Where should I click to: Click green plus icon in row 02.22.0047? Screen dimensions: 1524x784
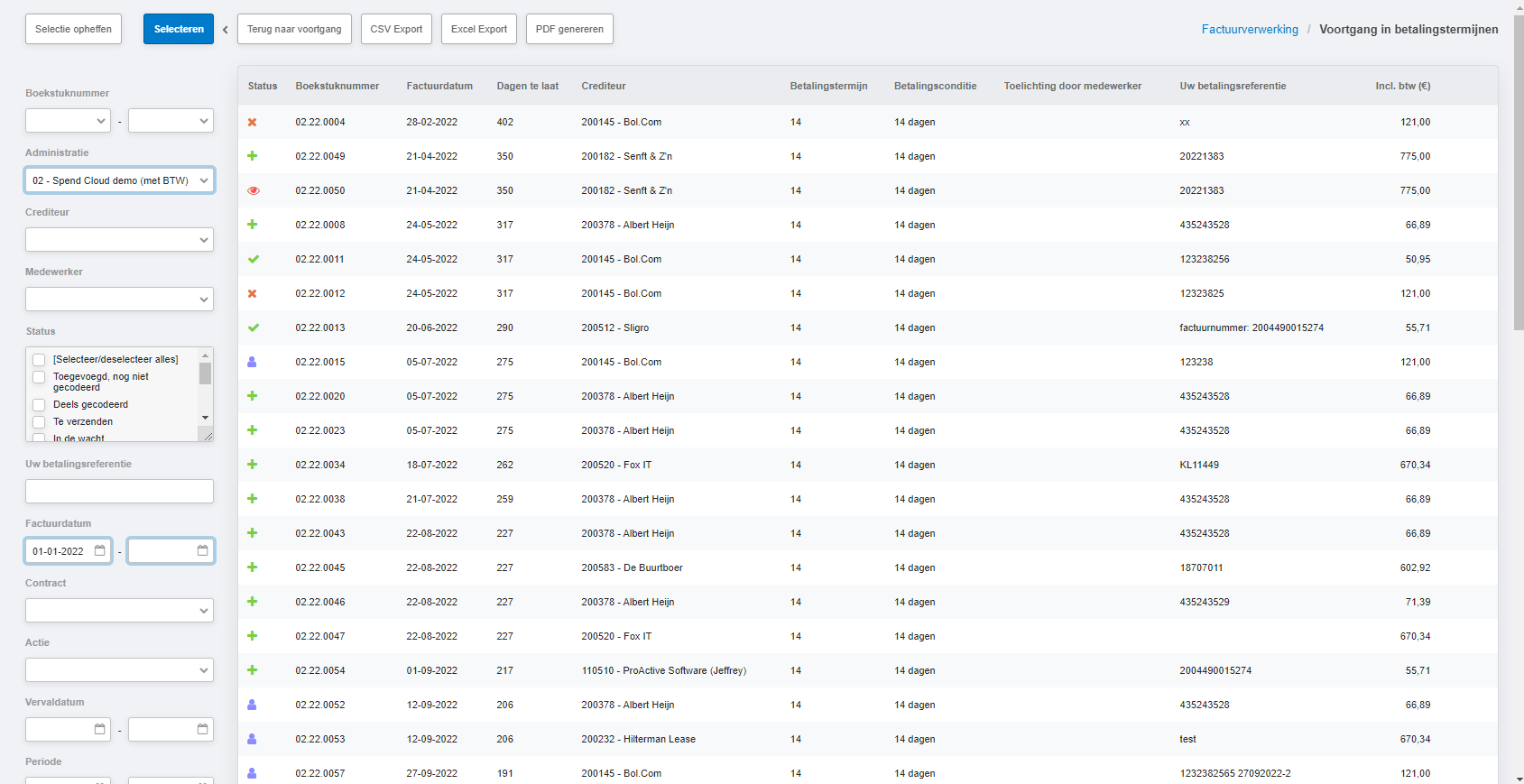pyautogui.click(x=253, y=636)
